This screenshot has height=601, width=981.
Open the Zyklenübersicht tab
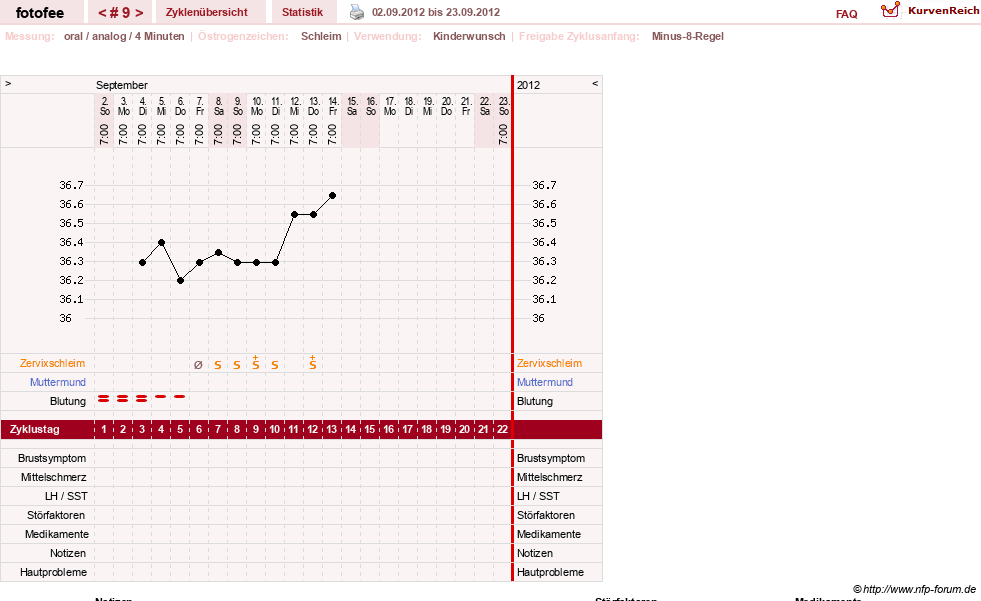(x=206, y=12)
